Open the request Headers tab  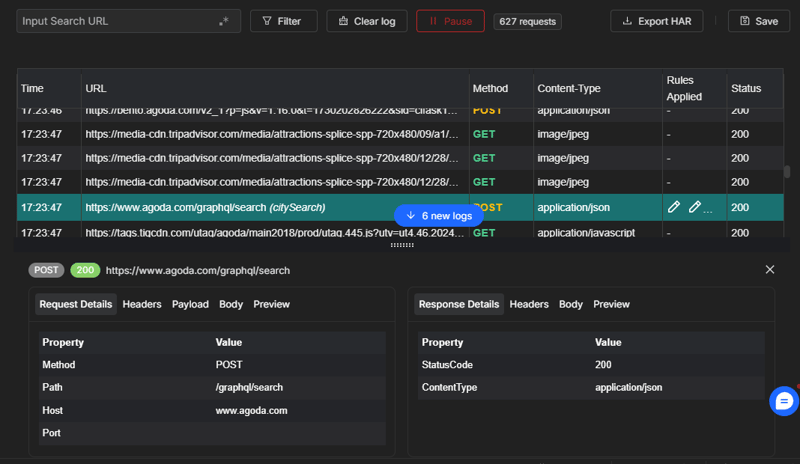click(x=142, y=304)
